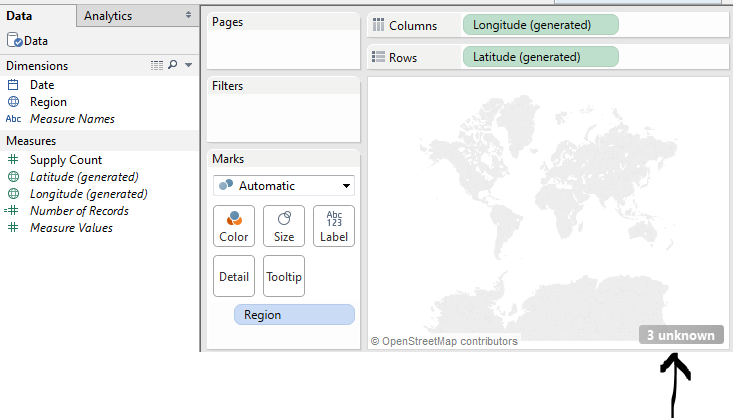This screenshot has width=733, height=418.
Task: Click the Abc icon next to Measure Names
Action: tap(13, 119)
